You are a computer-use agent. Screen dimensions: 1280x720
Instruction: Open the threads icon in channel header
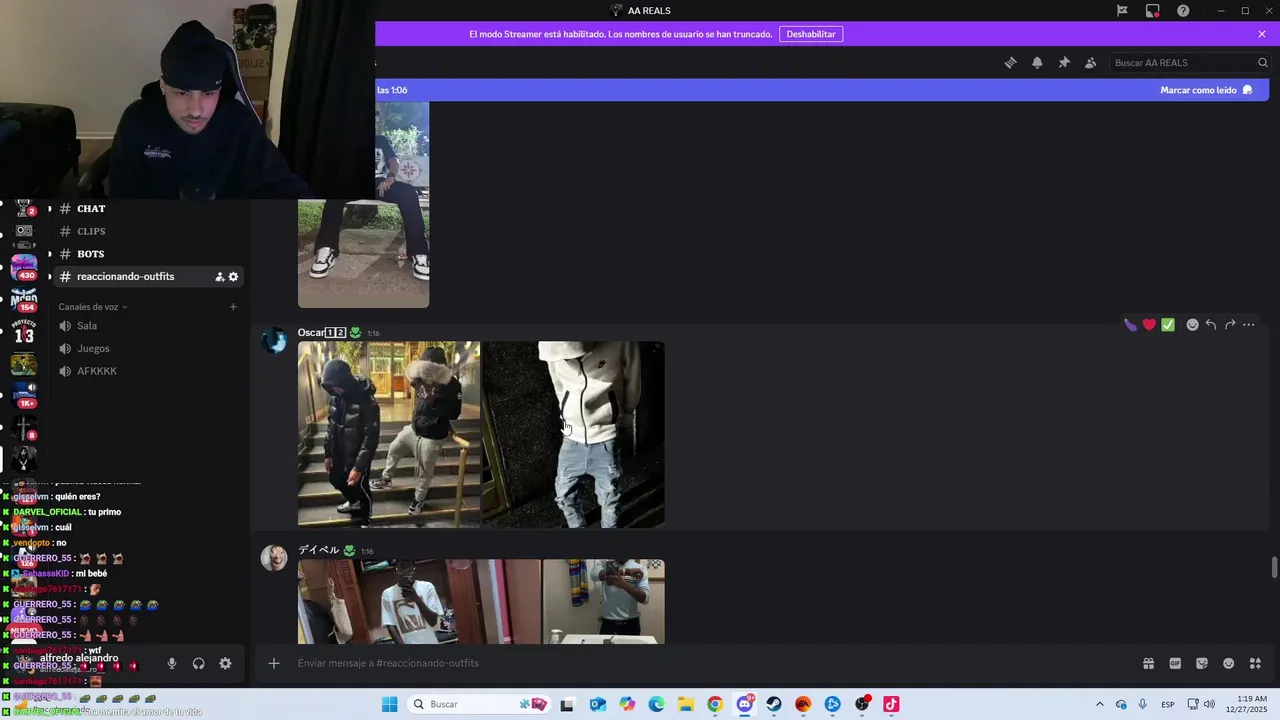pos(1010,62)
